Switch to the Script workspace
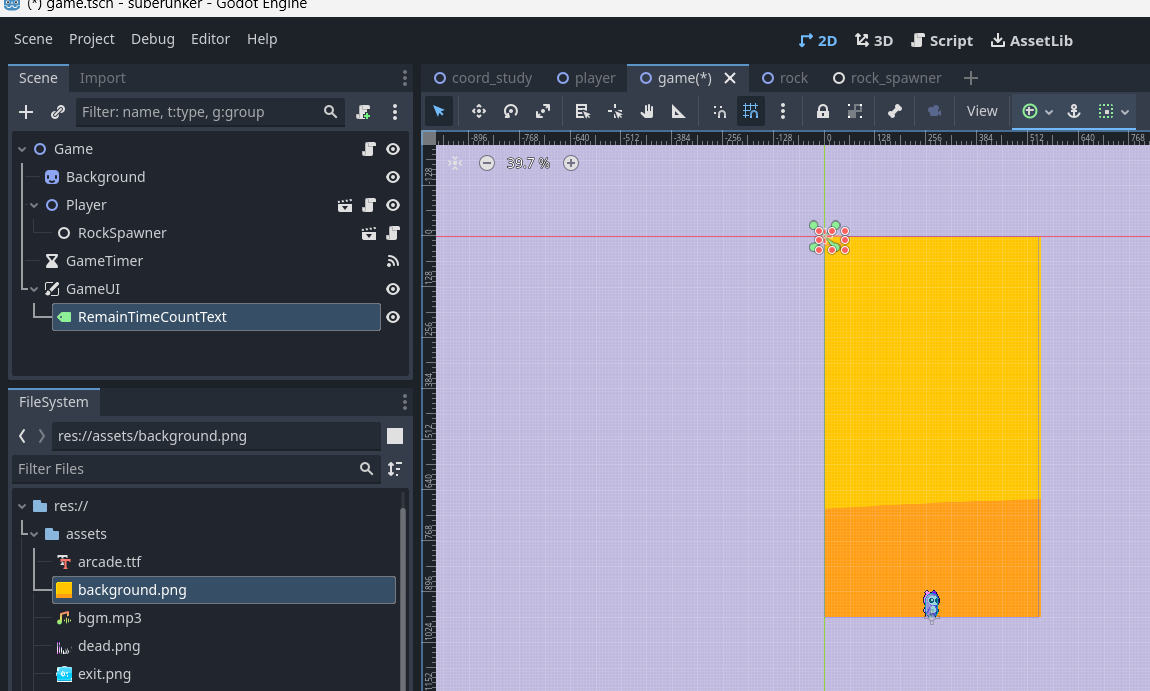Viewport: 1150px width, 691px height. [942, 41]
